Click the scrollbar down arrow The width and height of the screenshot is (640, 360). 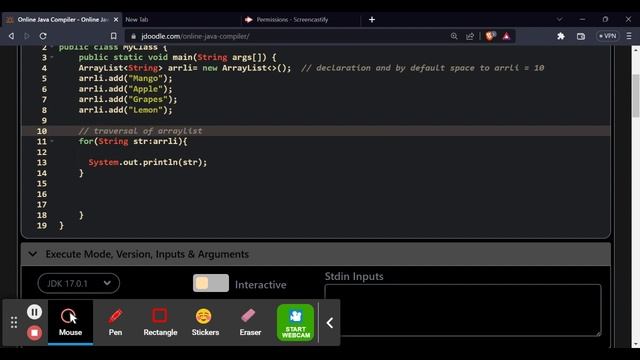point(636,344)
